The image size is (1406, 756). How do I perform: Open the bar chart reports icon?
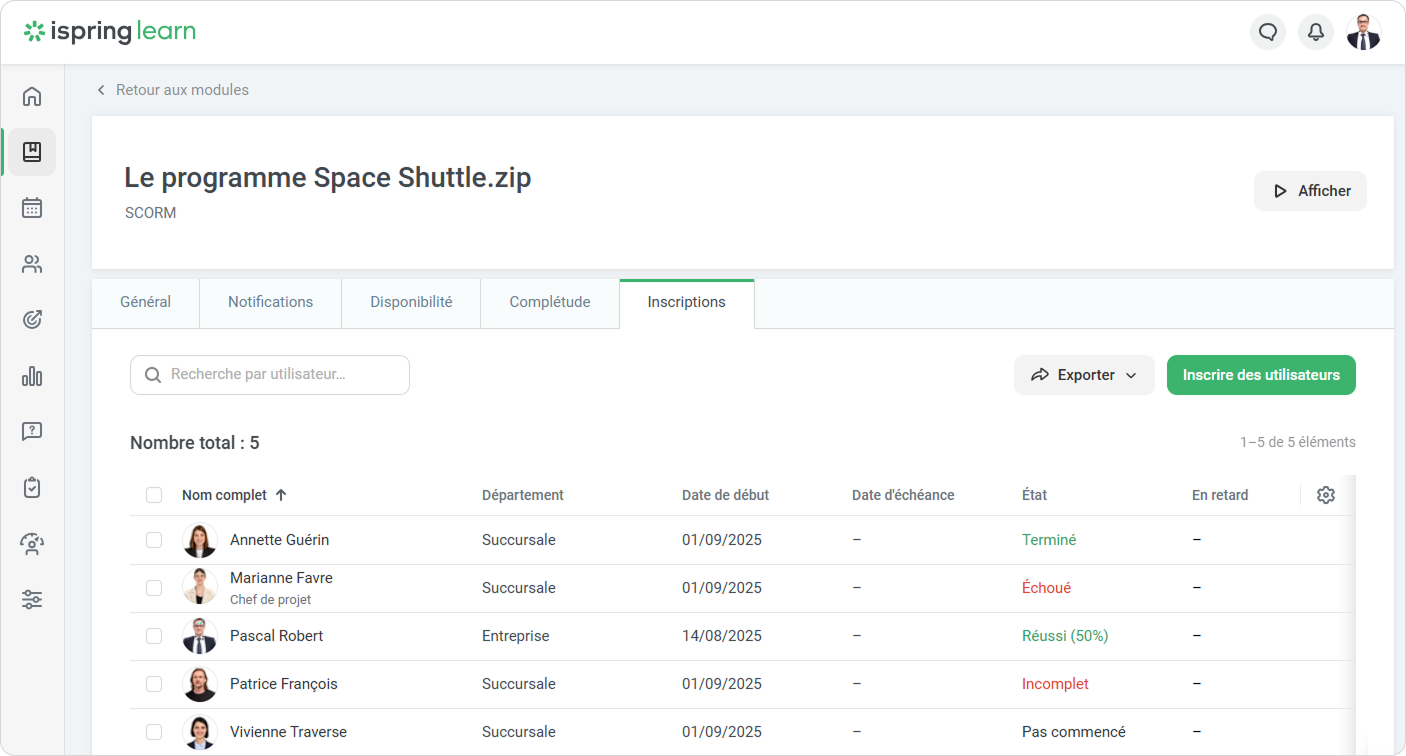32,376
